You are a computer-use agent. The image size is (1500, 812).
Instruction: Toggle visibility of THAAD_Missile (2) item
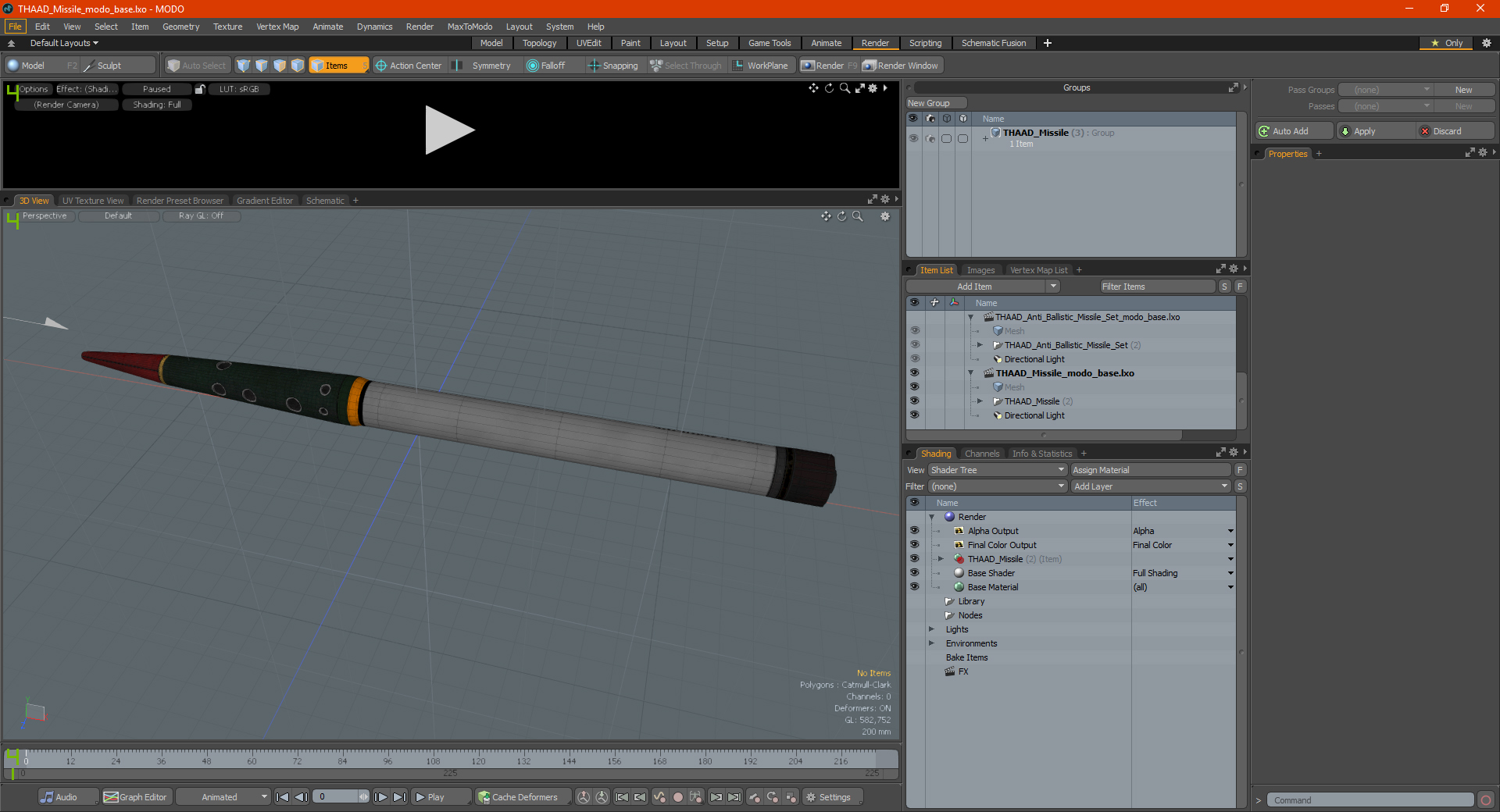pyautogui.click(x=915, y=401)
